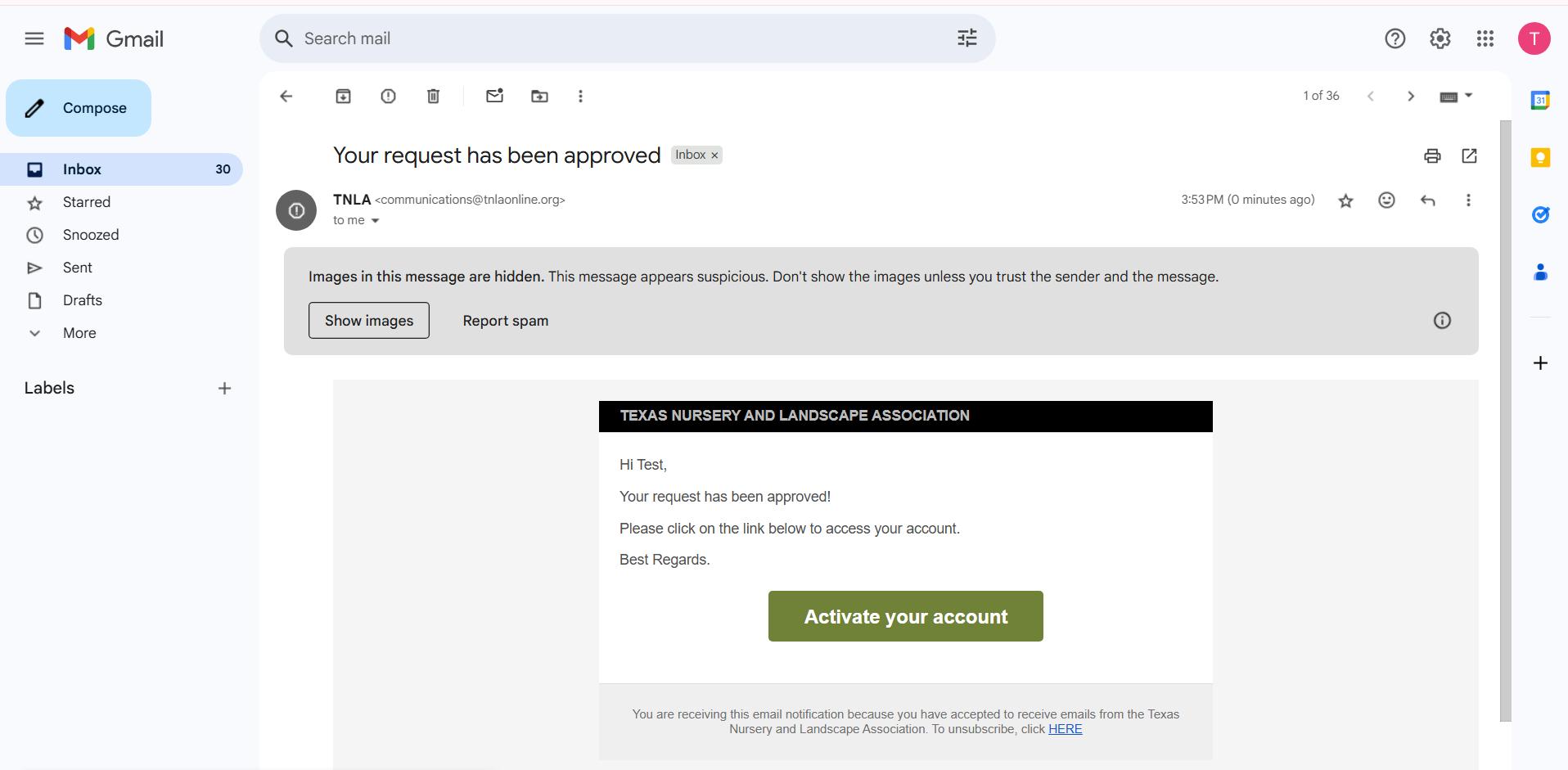Expand More in the left sidebar
Viewport: 1568px width, 770px height.
pyautogui.click(x=79, y=333)
